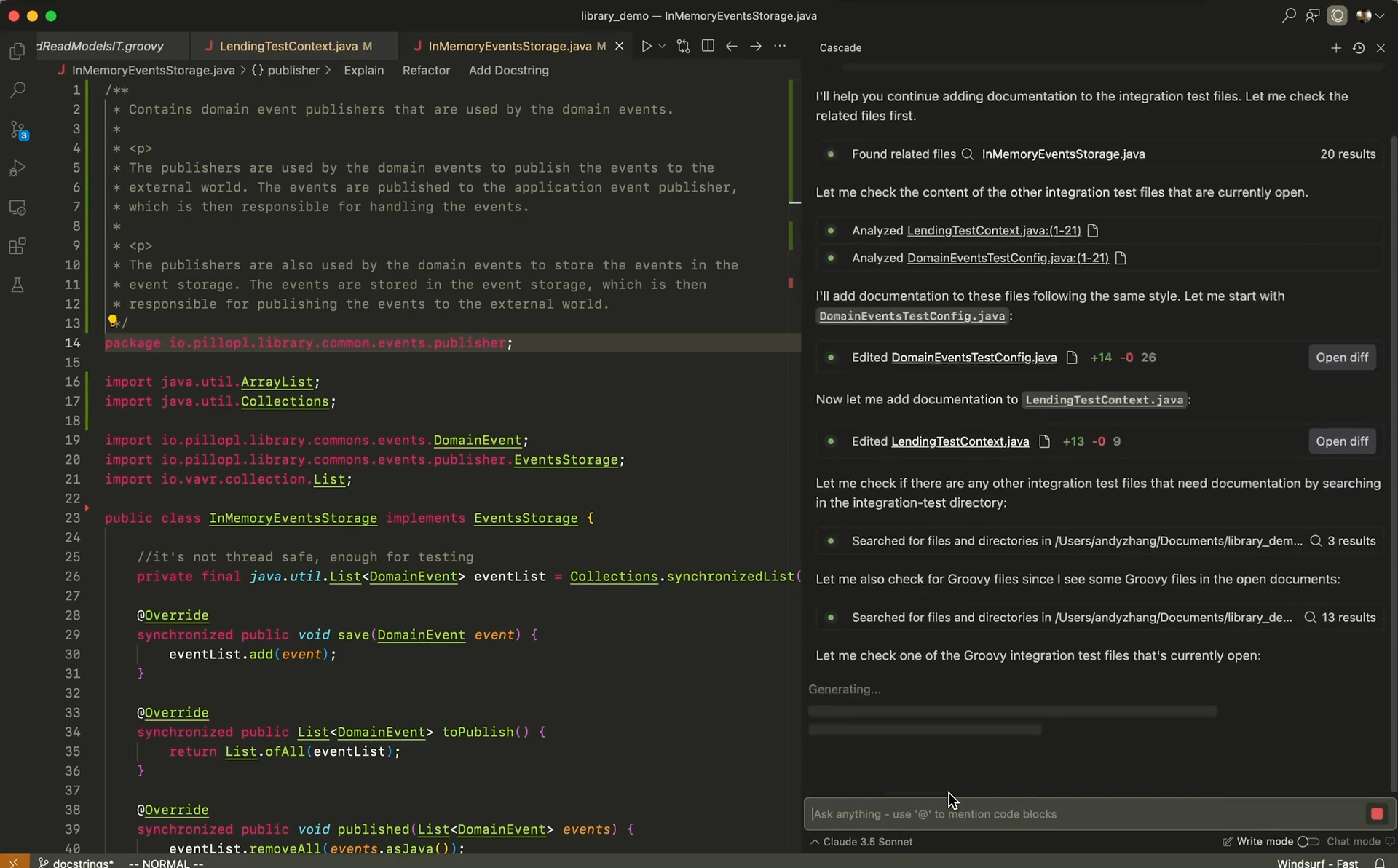Viewport: 1398px width, 868px height.
Task: Click Add Docstring in breadcrumb bar
Action: [508, 71]
